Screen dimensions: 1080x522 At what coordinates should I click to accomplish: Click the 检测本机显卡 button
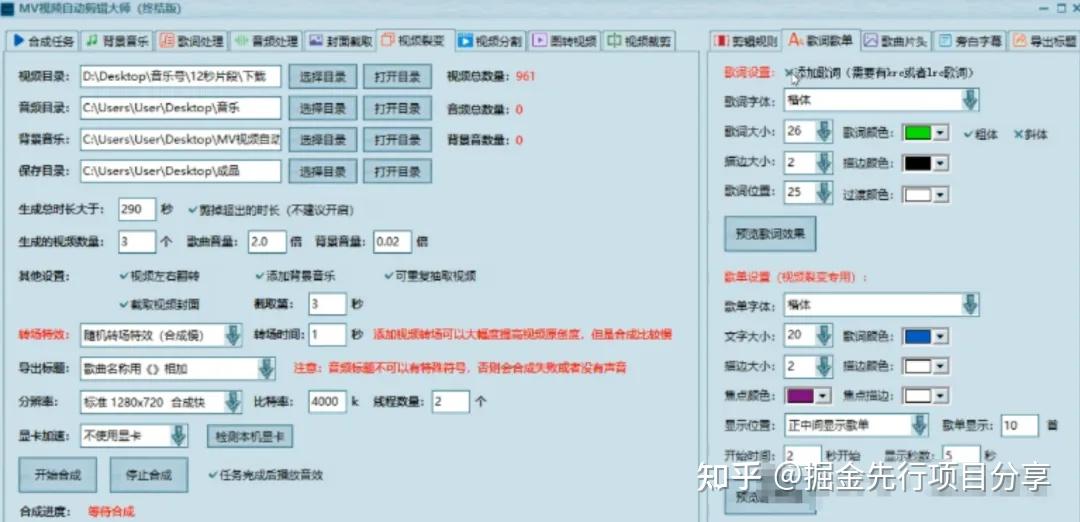pyautogui.click(x=249, y=436)
